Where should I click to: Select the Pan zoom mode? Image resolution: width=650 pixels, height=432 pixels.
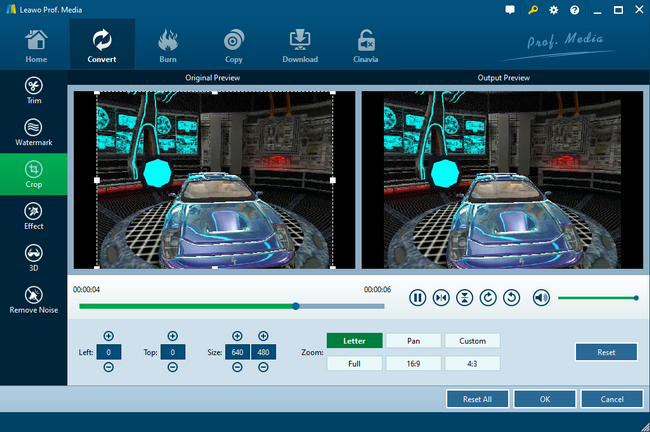(413, 341)
